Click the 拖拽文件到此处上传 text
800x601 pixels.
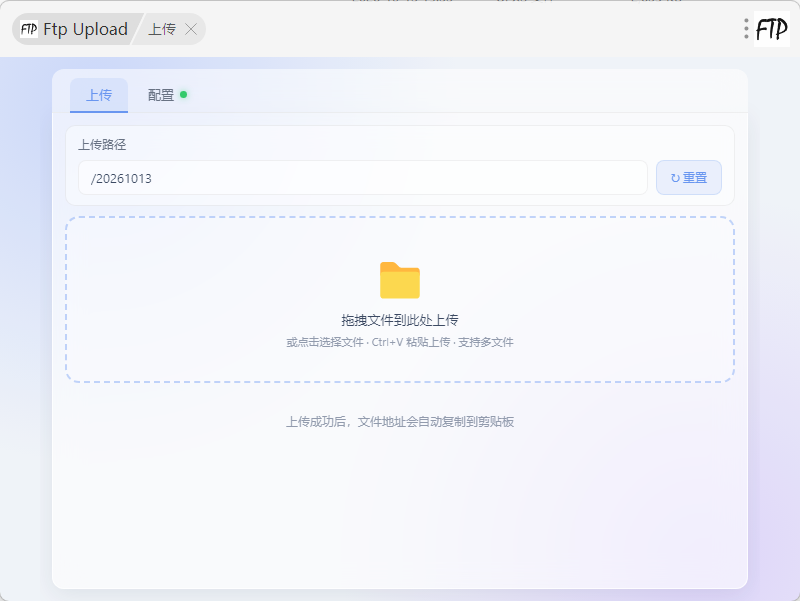pyautogui.click(x=400, y=320)
